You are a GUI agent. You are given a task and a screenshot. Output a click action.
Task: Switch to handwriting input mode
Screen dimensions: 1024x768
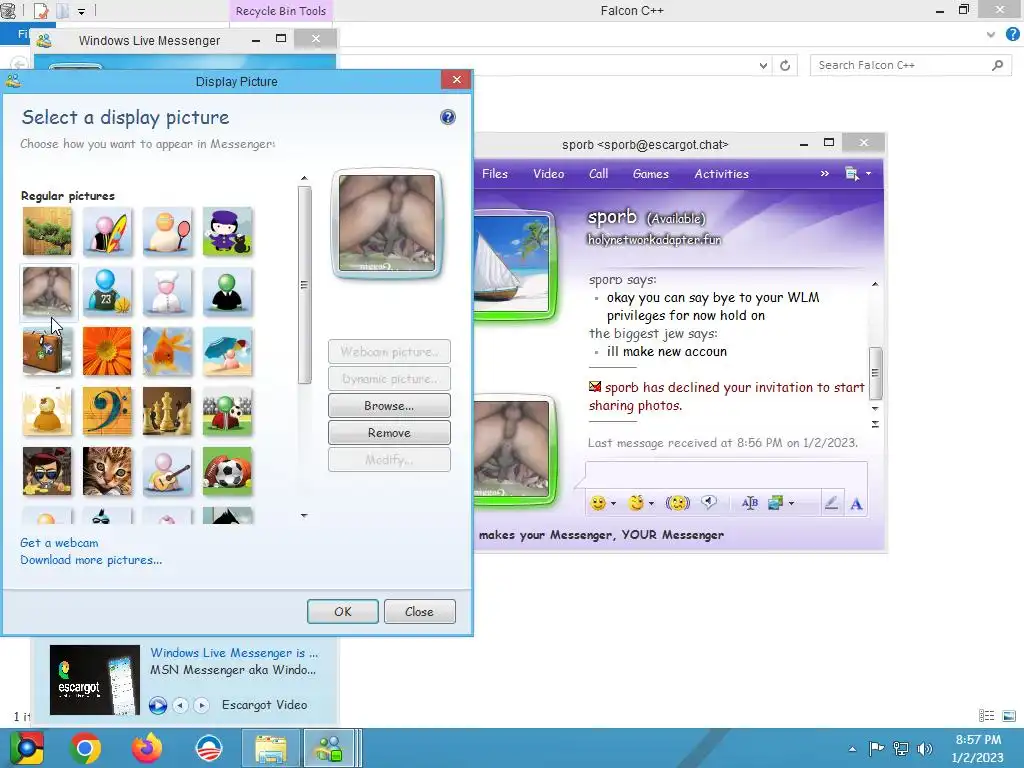[x=831, y=503]
